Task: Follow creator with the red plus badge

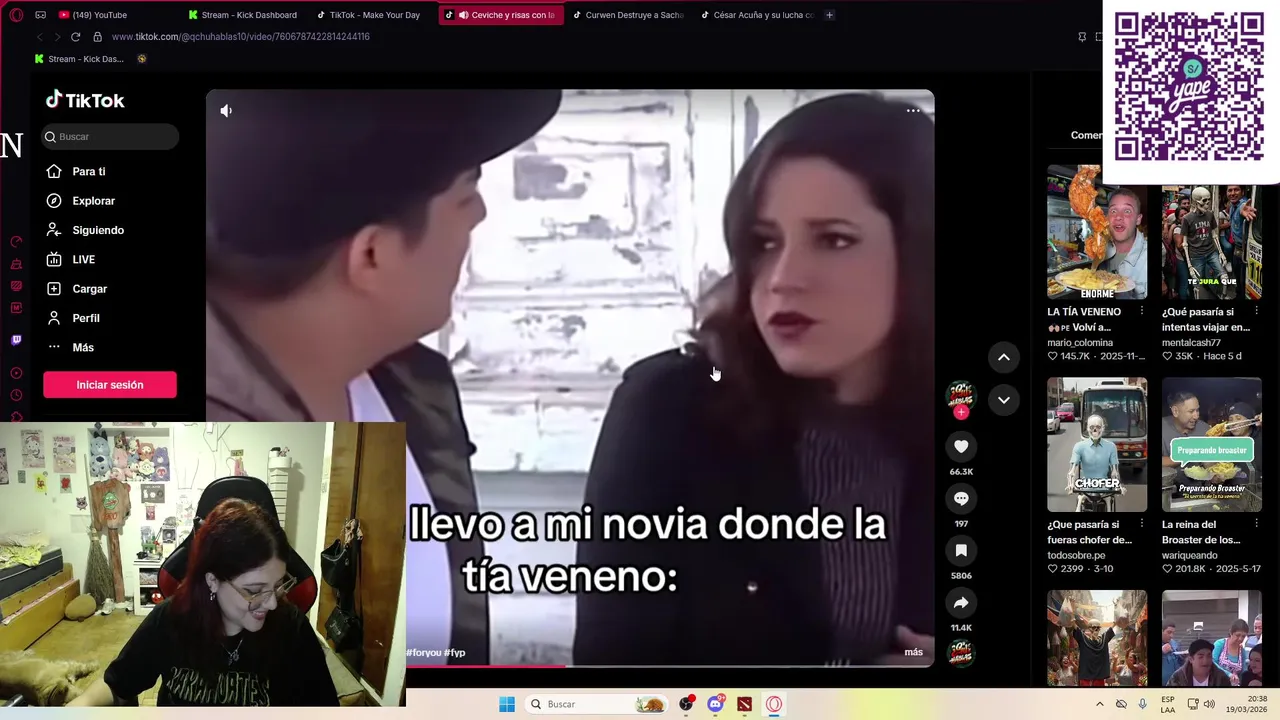Action: click(961, 412)
